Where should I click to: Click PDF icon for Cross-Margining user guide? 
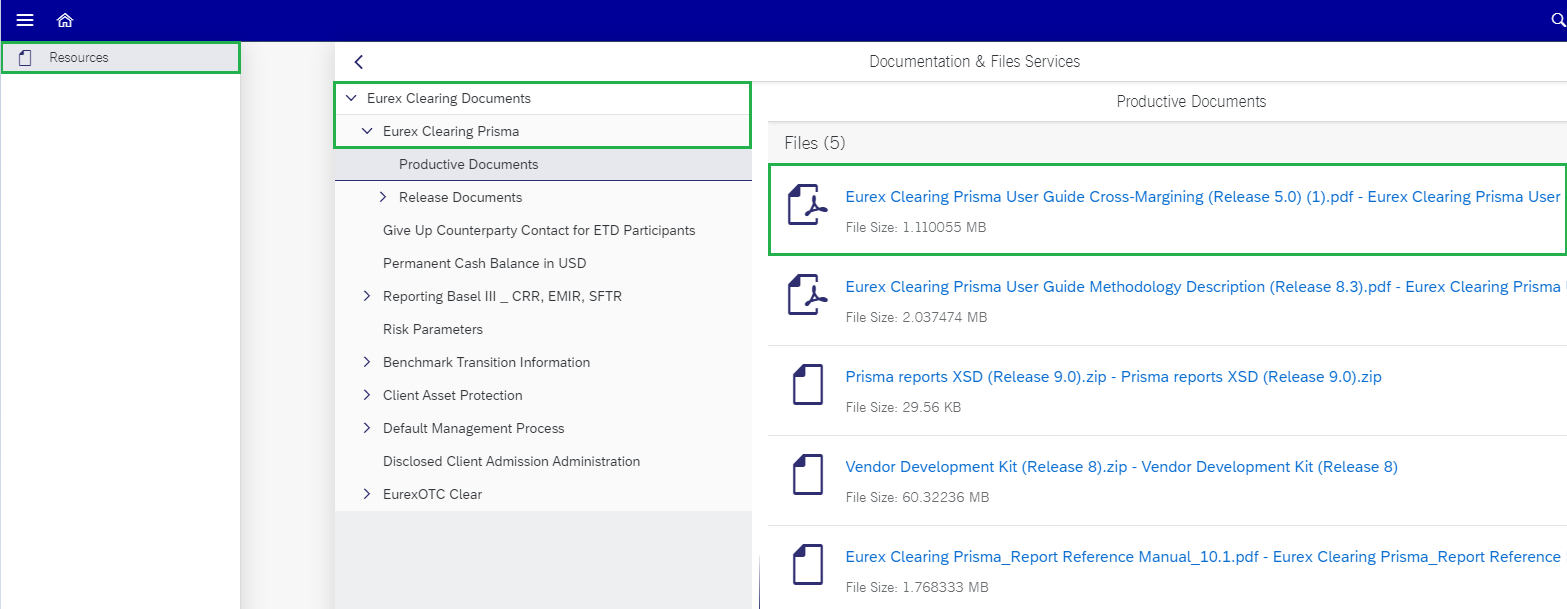click(806, 205)
